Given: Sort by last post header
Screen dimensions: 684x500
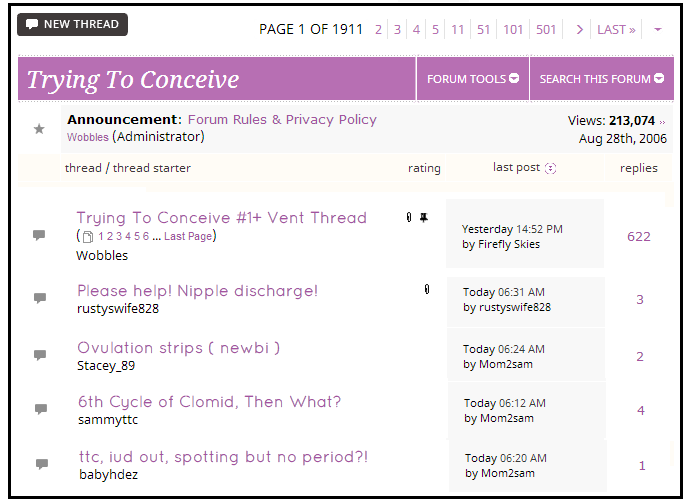Looking at the screenshot, I should (x=516, y=167).
